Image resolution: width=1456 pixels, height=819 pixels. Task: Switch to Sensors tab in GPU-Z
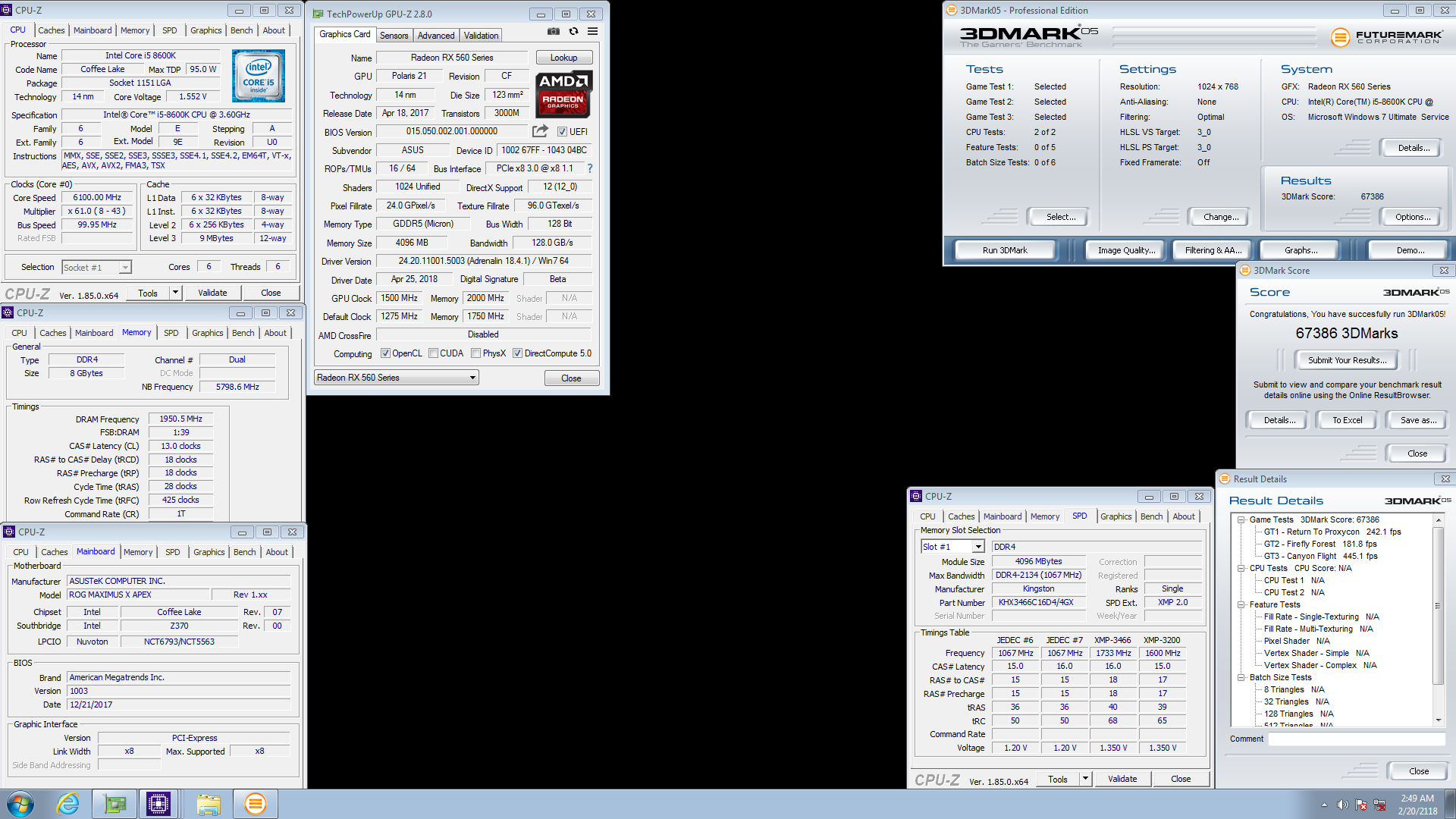click(x=394, y=35)
